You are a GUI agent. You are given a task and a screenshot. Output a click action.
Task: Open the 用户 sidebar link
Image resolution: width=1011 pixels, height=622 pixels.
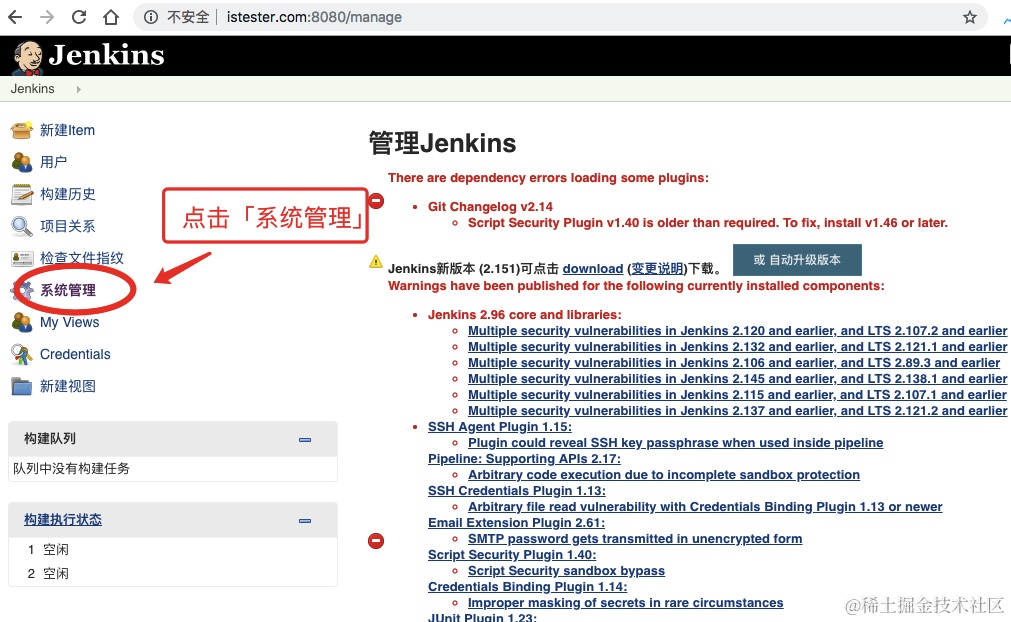tap(54, 162)
